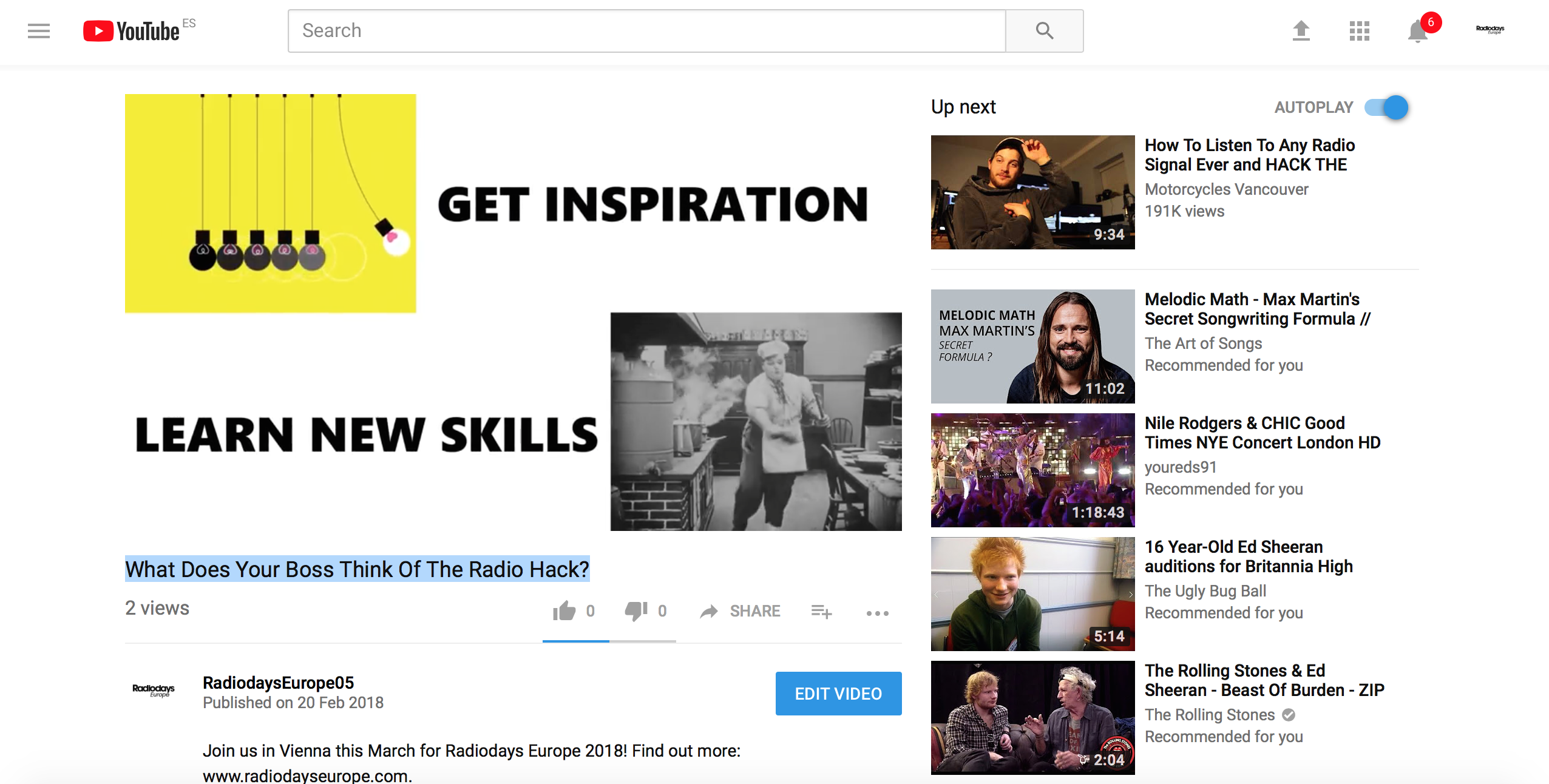Open the Add to playlist icon
The height and width of the screenshot is (784, 1549).
(x=821, y=612)
